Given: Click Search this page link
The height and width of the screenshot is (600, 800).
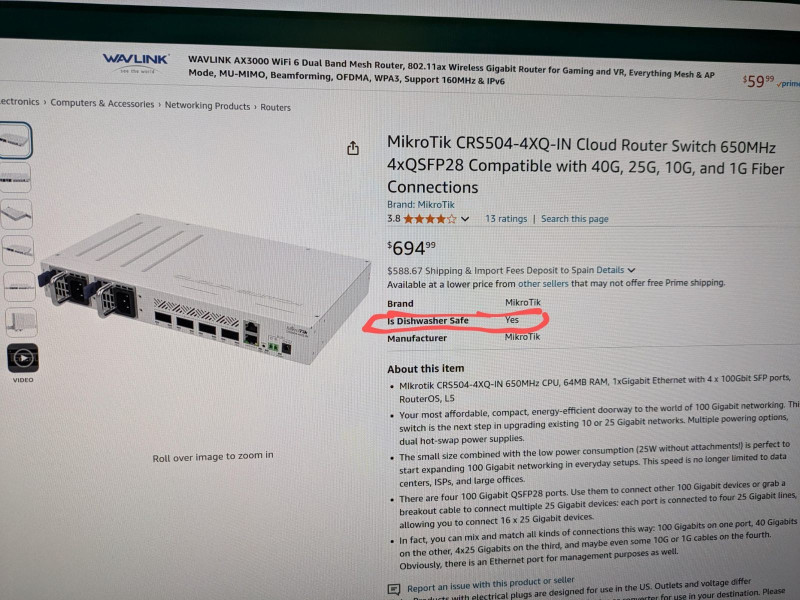Looking at the screenshot, I should point(574,219).
